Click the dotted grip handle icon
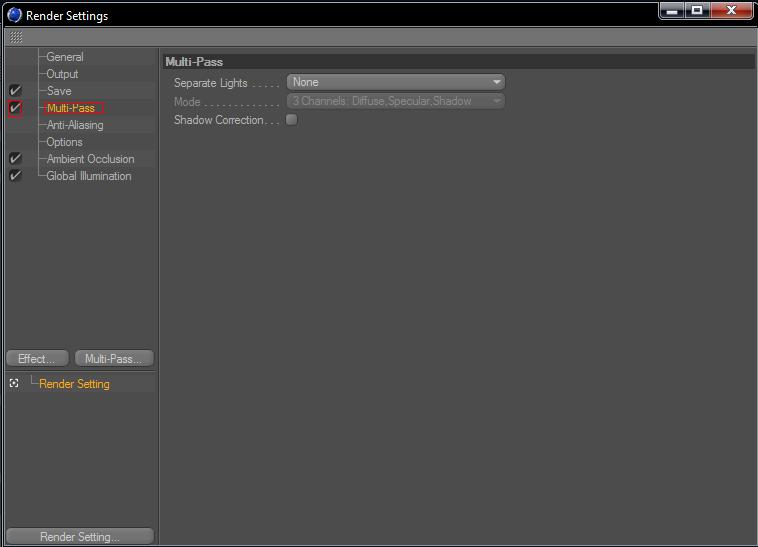758x547 pixels. [16, 37]
